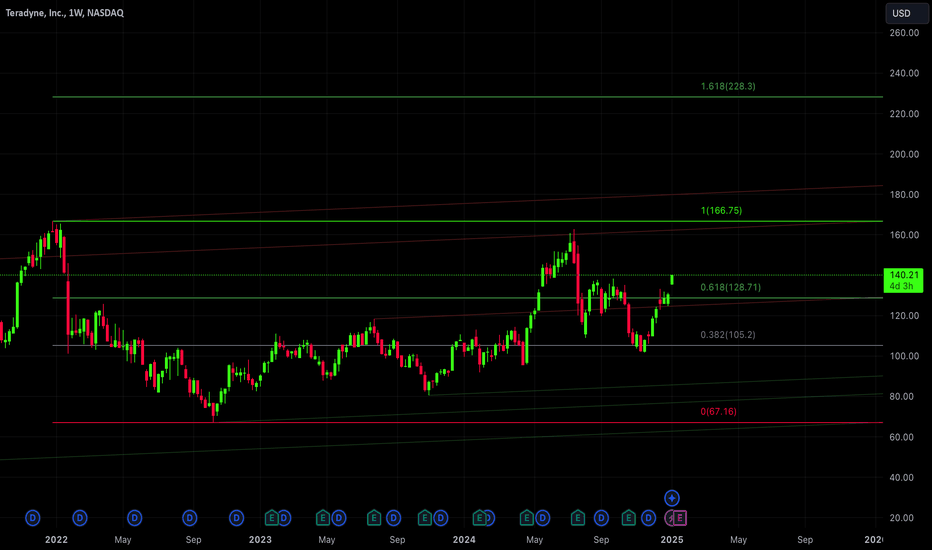Select the dividend D marker above May 2022
The width and height of the screenshot is (932, 550).
pyautogui.click(x=134, y=518)
